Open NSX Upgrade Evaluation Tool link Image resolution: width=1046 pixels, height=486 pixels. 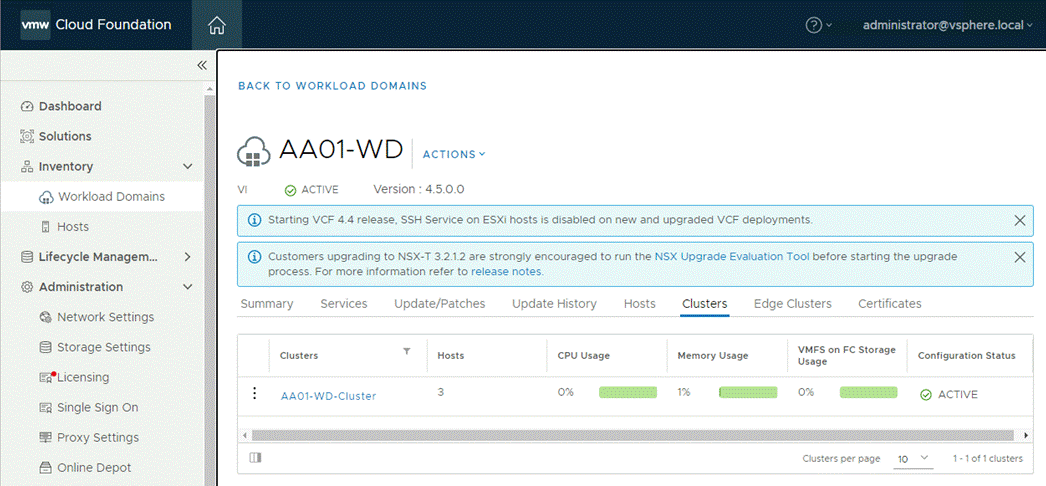[x=732, y=257]
